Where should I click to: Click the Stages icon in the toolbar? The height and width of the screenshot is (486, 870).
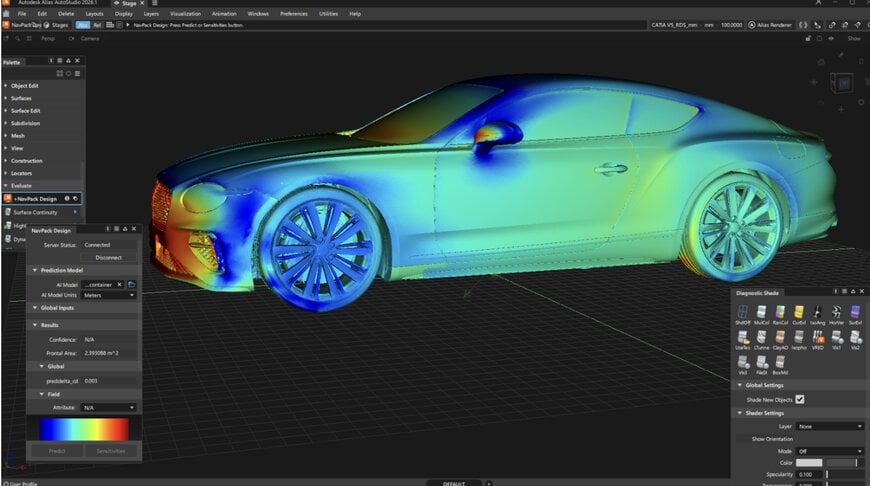(47, 25)
